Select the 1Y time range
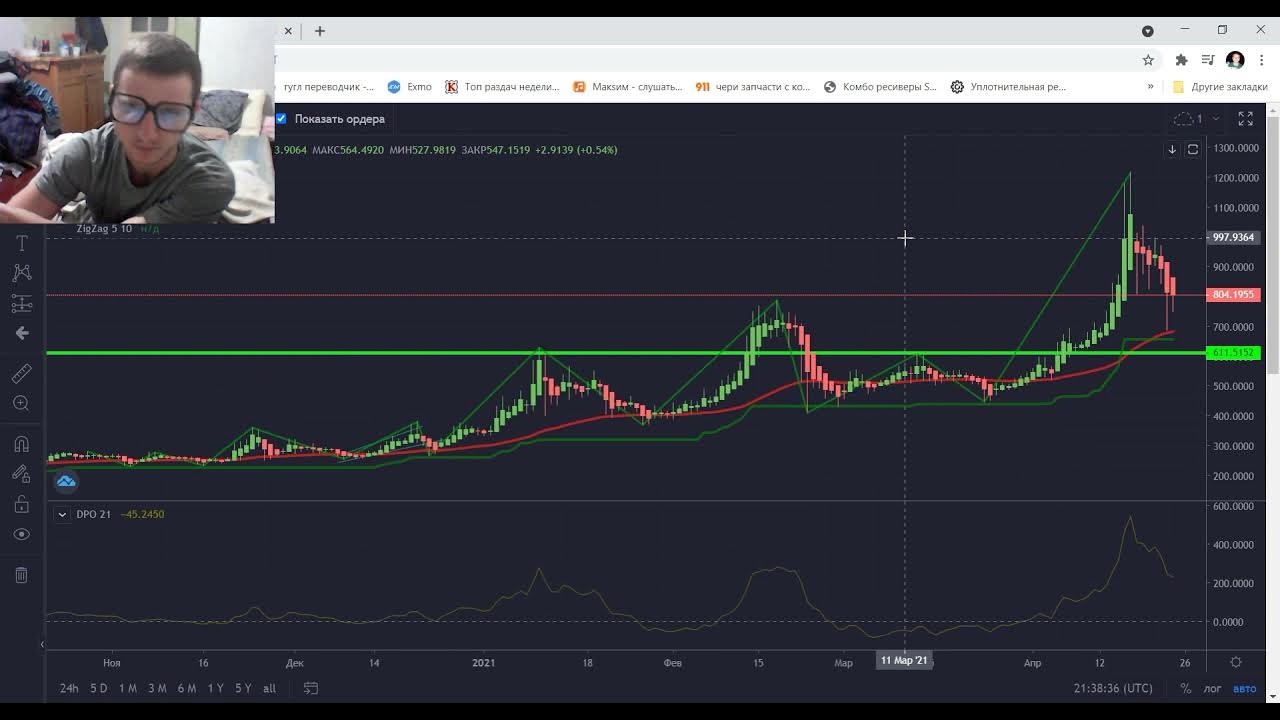The image size is (1280, 720). [x=215, y=688]
